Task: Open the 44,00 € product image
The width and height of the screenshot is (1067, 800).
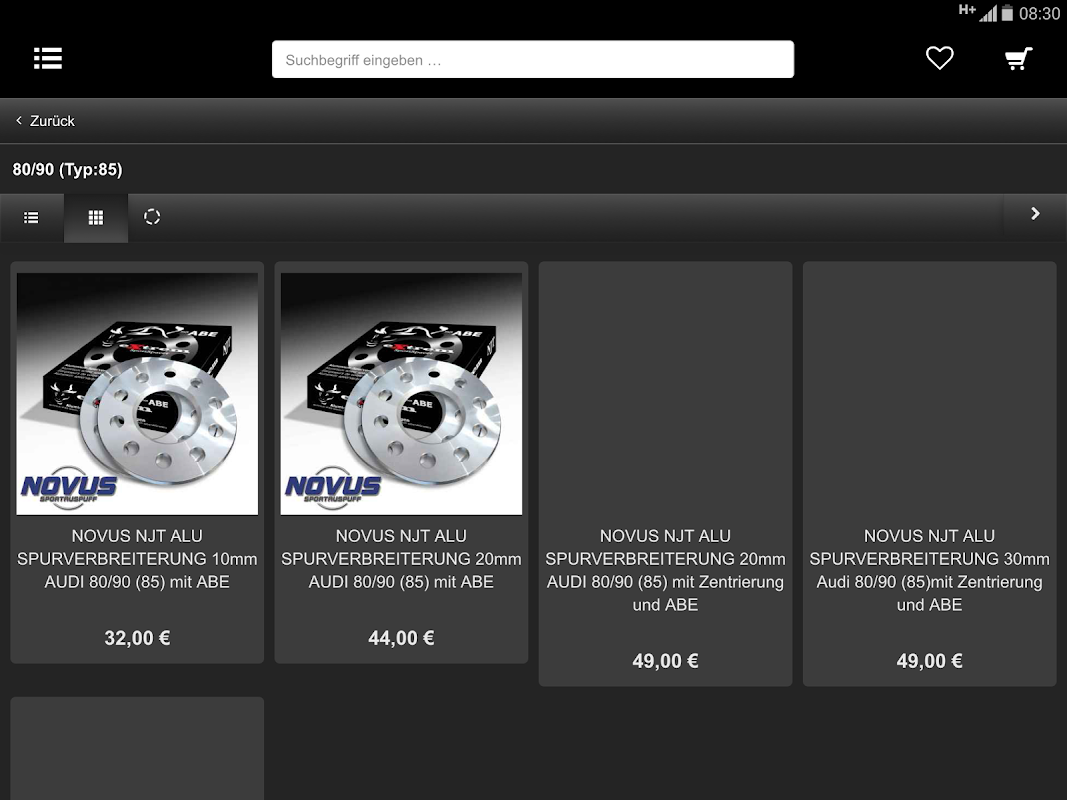Action: pos(401,394)
